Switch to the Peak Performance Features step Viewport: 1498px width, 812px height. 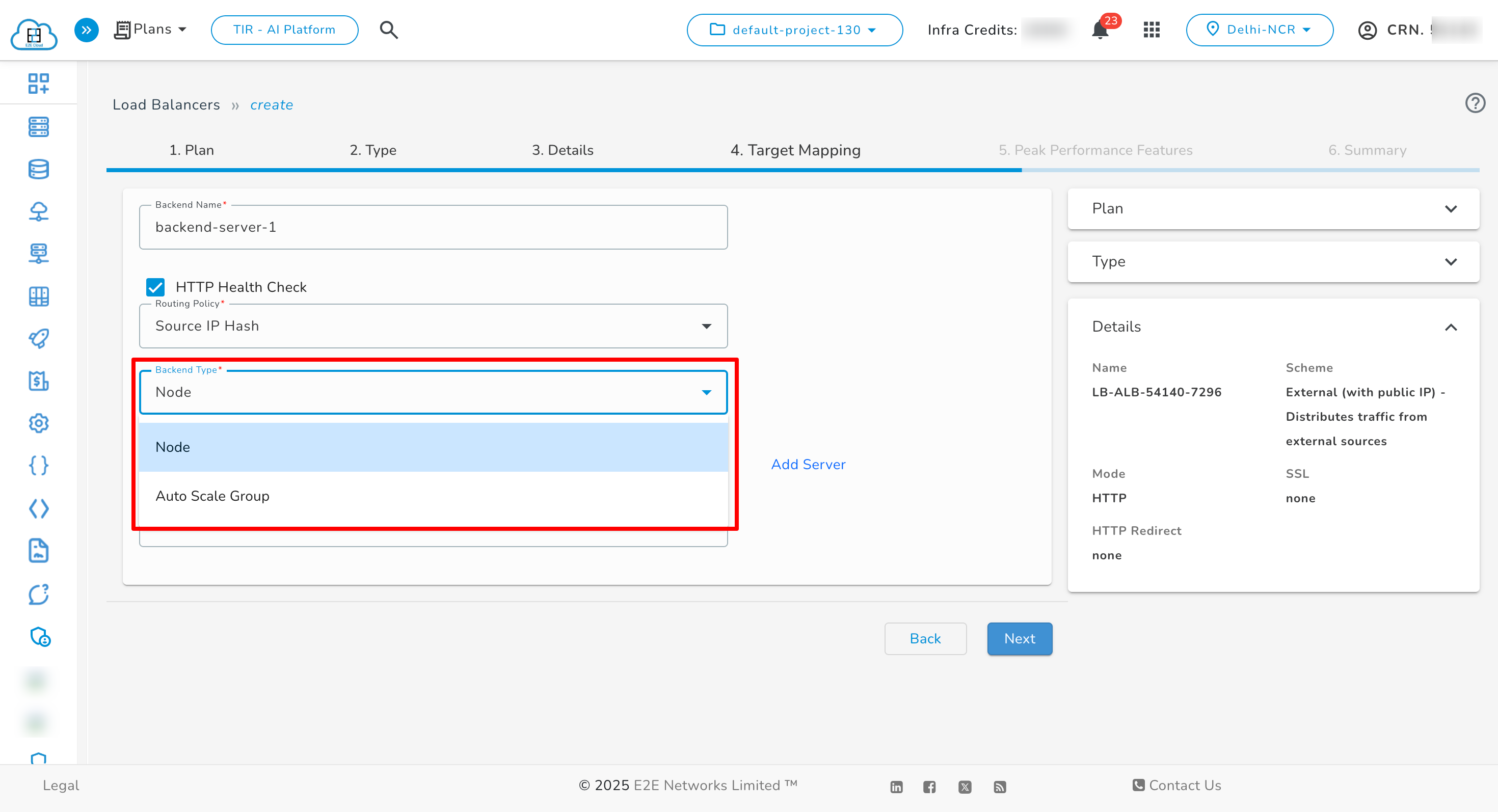[1095, 150]
